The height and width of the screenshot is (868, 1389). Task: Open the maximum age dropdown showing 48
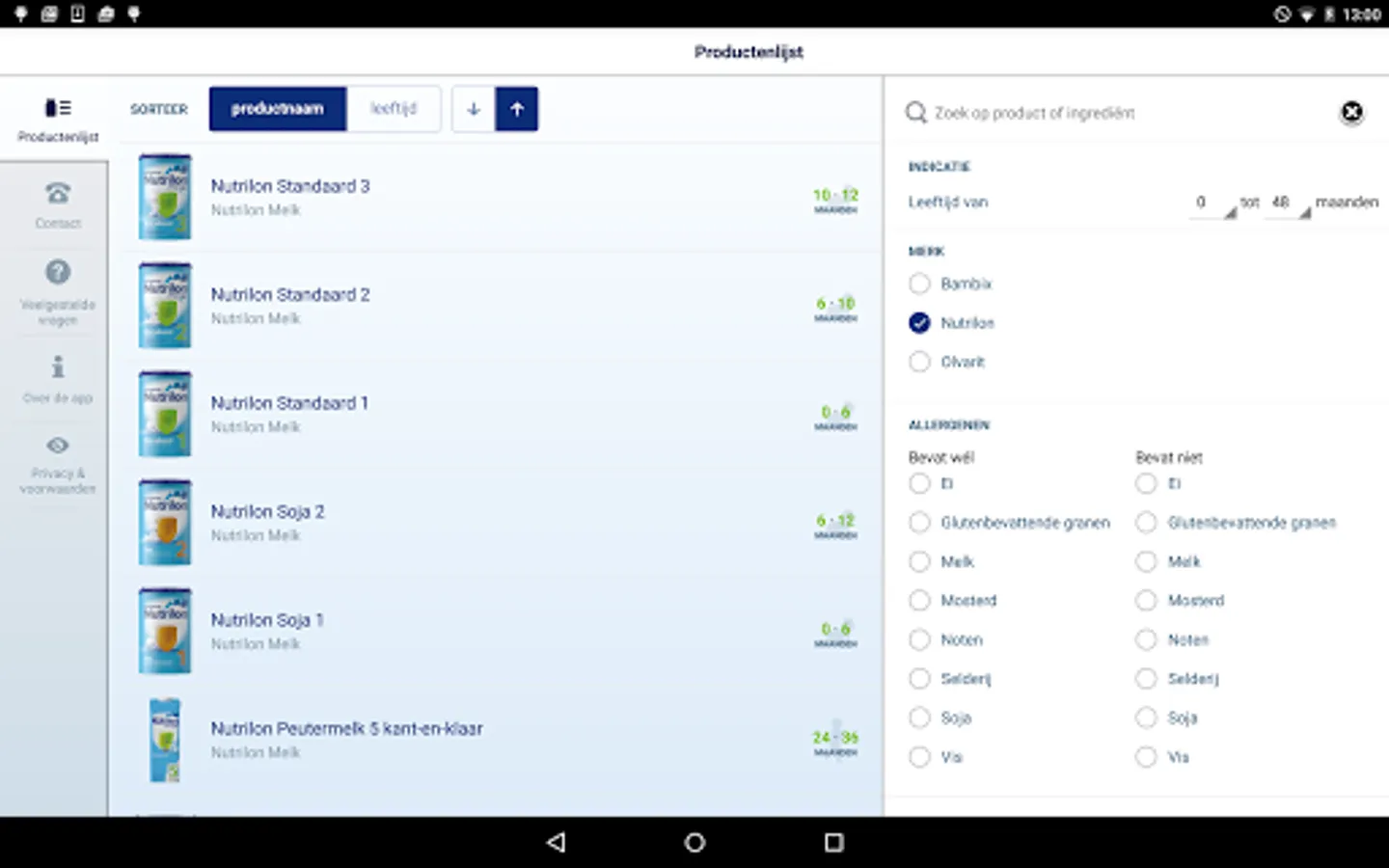point(1287,203)
